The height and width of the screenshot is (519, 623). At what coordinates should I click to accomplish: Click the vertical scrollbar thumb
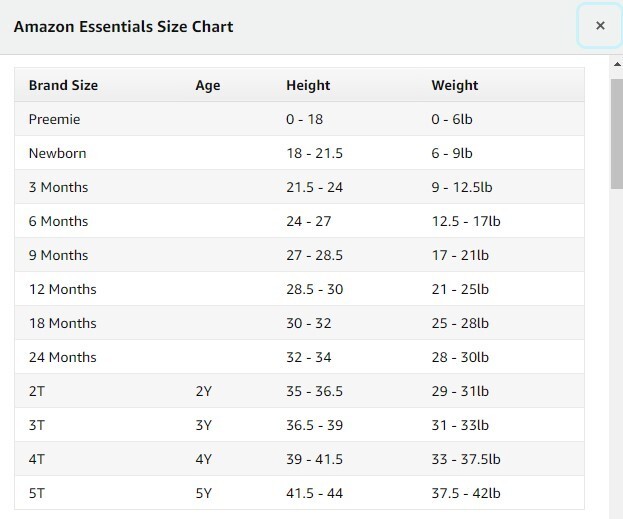(x=616, y=132)
